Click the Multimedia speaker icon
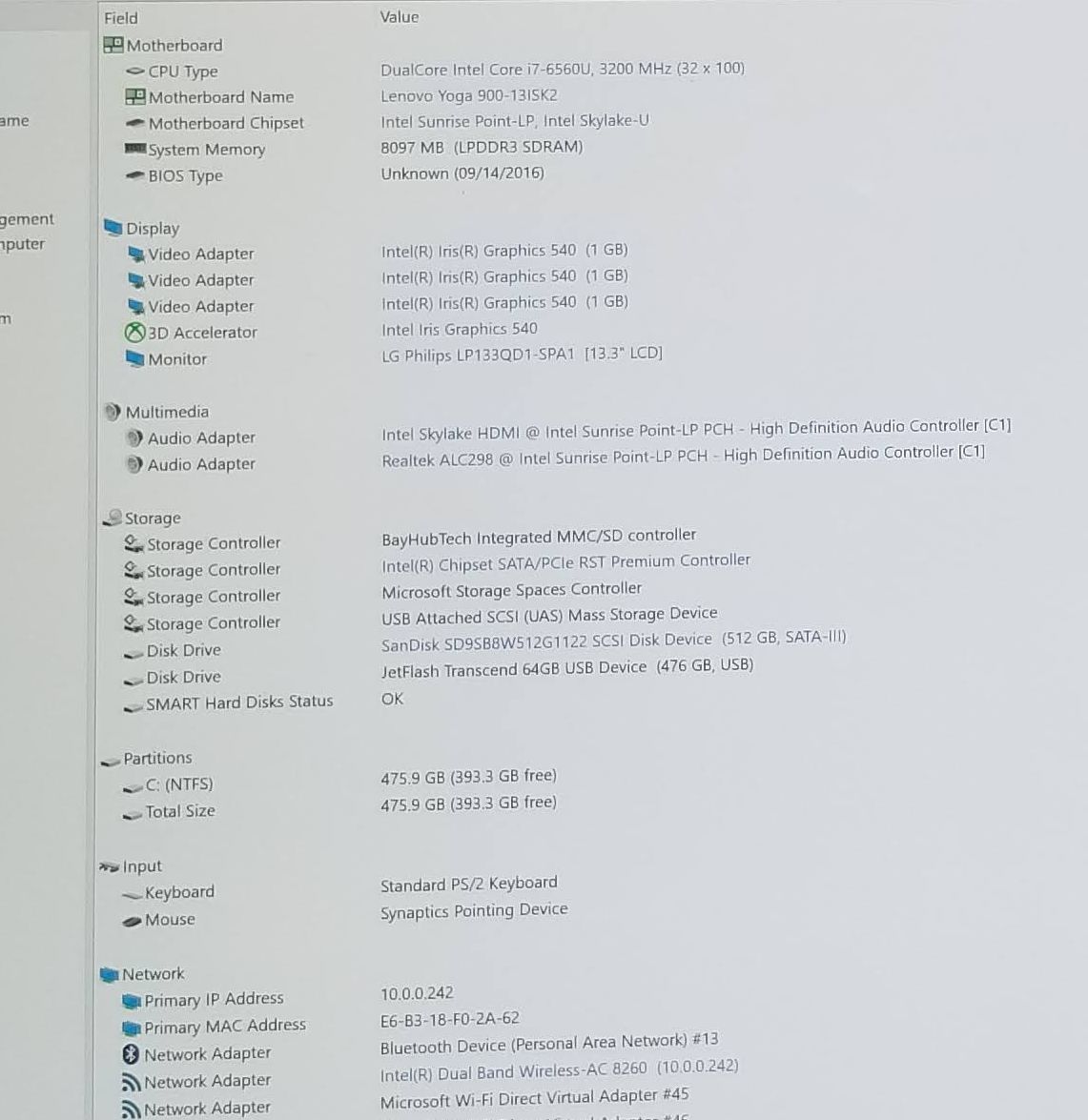Image resolution: width=1088 pixels, height=1120 pixels. [x=113, y=412]
